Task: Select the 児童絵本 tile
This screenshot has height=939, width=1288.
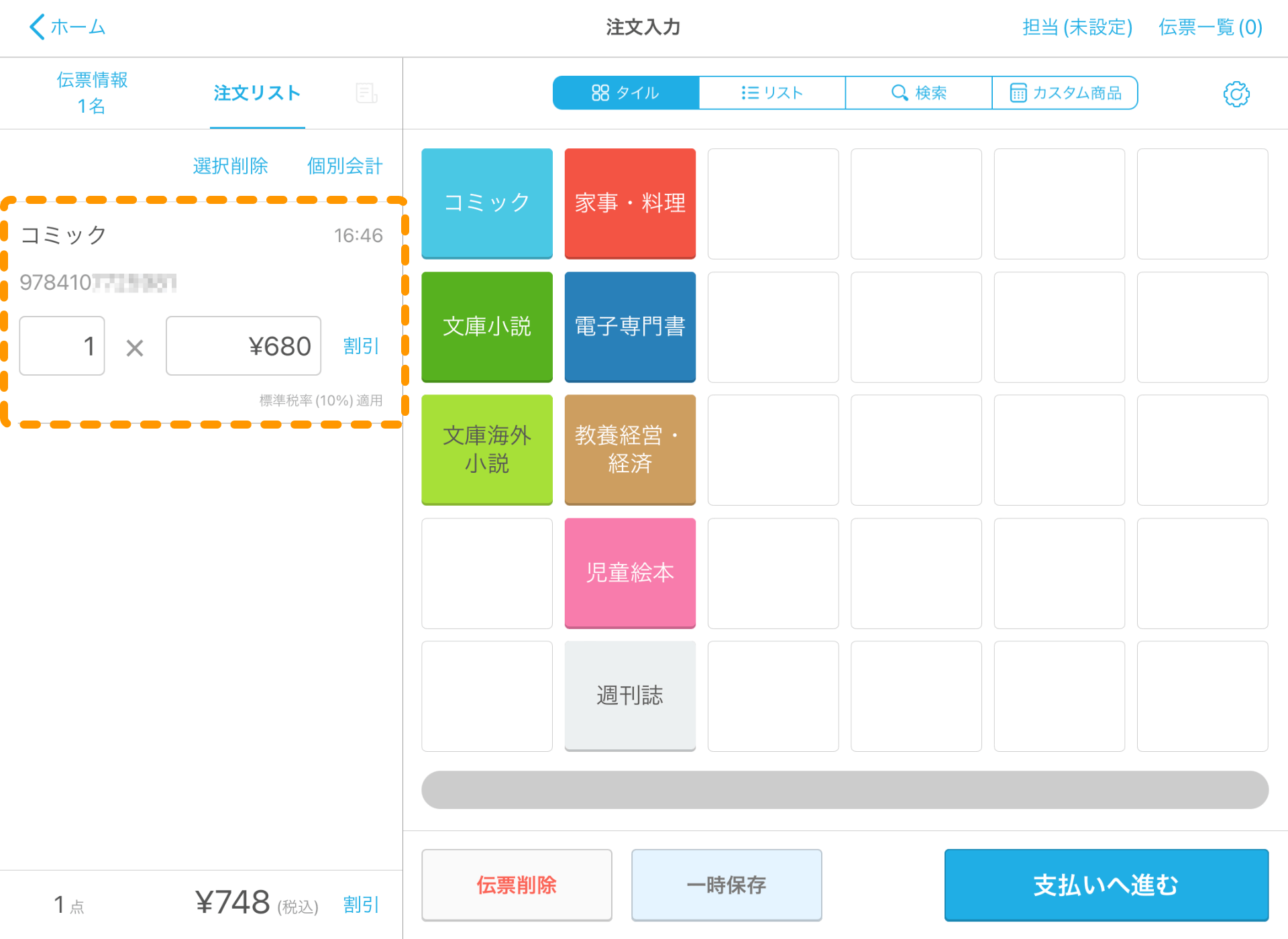Action: click(x=630, y=573)
